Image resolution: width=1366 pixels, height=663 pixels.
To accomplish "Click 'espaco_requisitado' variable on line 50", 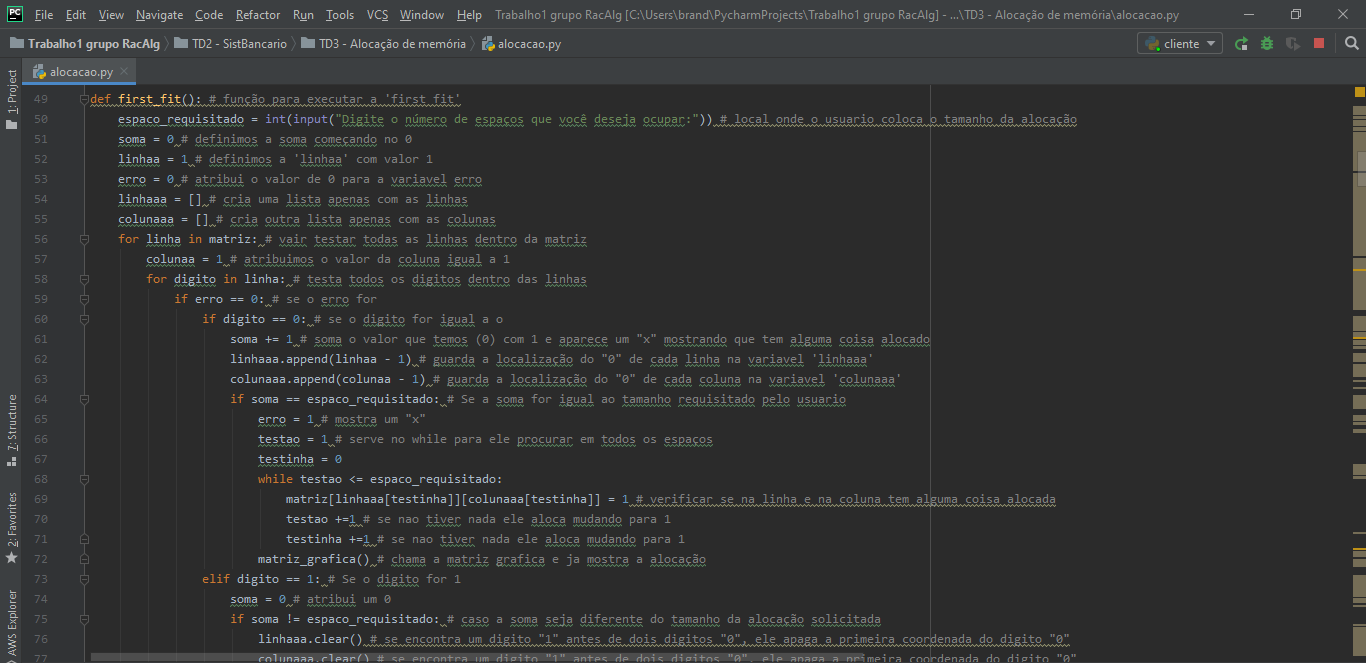I will coord(181,119).
